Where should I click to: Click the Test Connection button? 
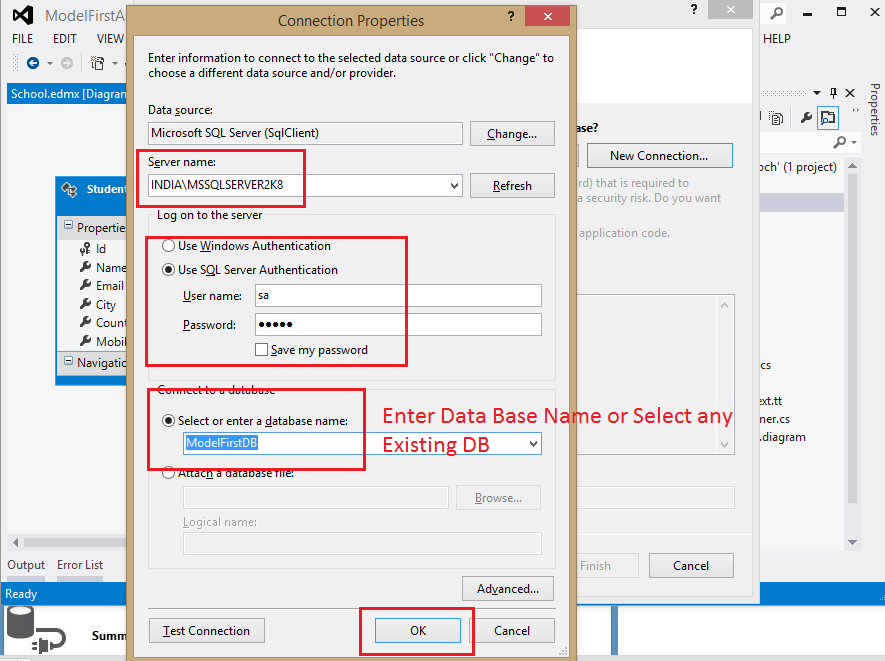(x=207, y=631)
